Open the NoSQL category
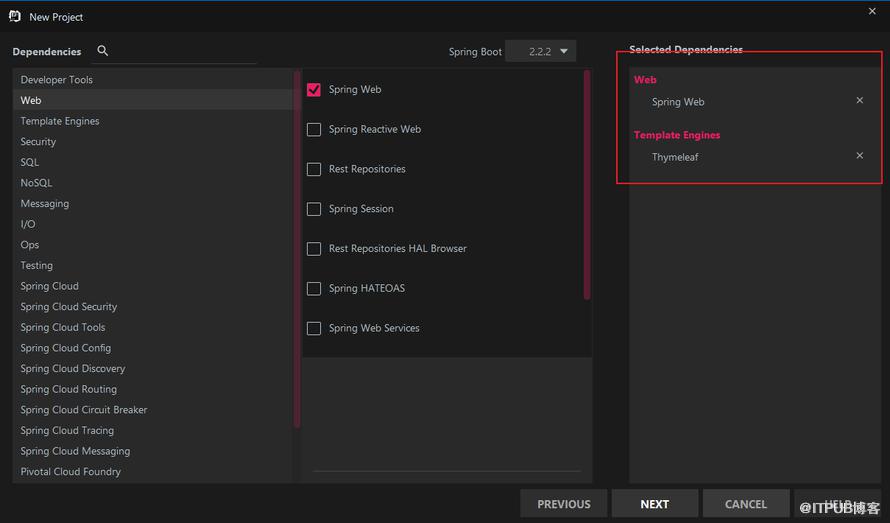The width and height of the screenshot is (890, 523). click(x=152, y=183)
